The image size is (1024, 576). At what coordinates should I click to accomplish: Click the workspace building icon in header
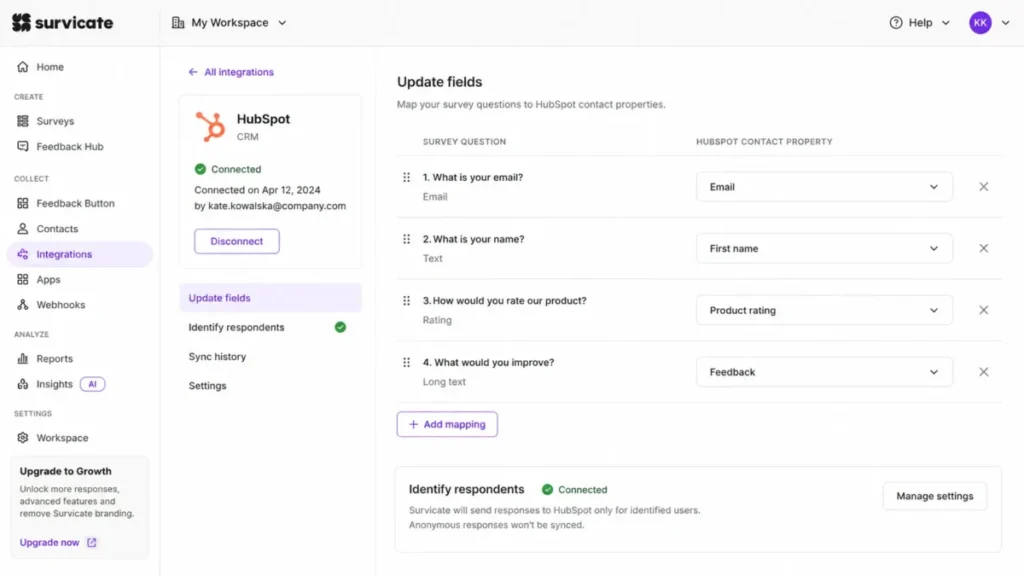pyautogui.click(x=178, y=23)
